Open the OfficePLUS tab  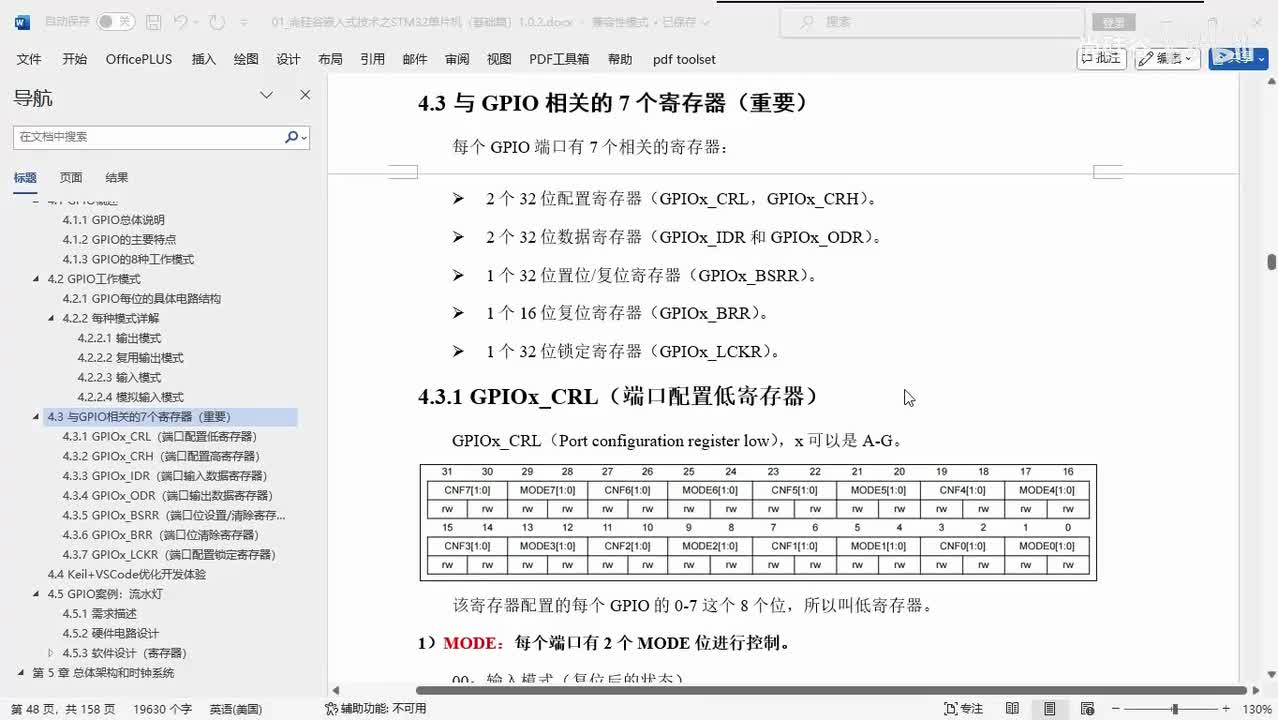(139, 59)
